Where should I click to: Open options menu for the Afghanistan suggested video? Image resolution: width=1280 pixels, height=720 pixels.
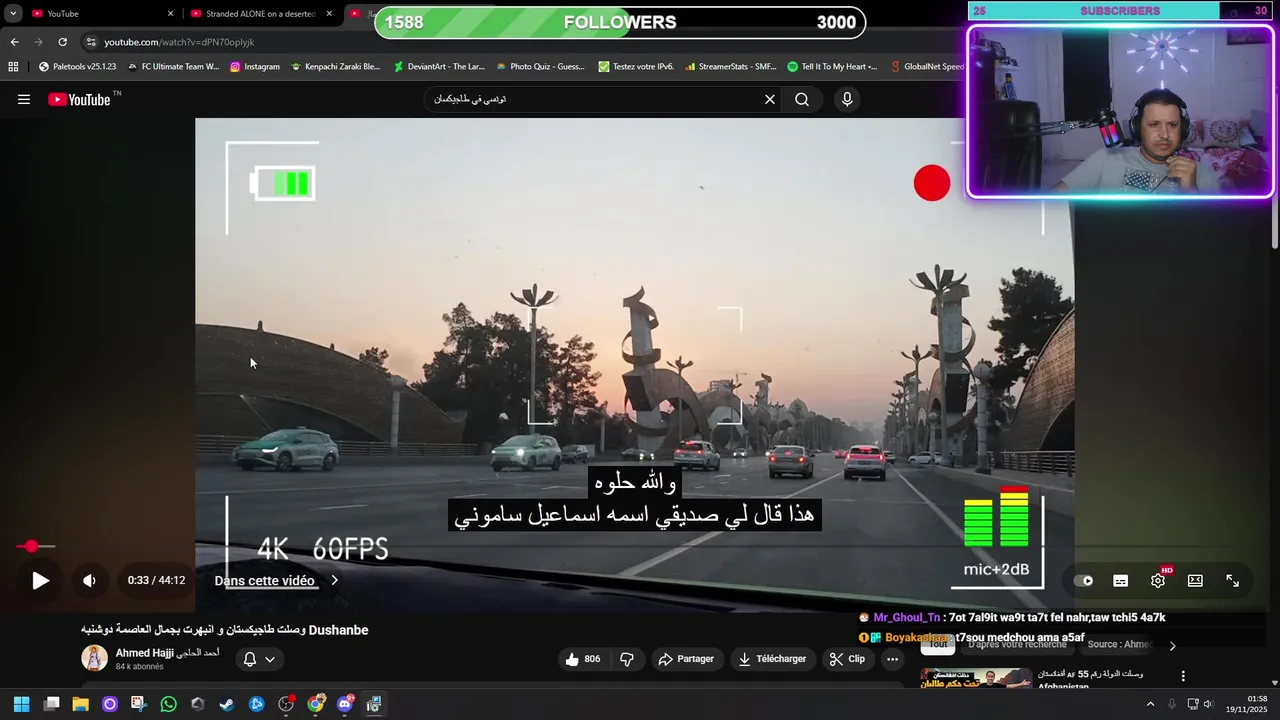coord(1183,677)
